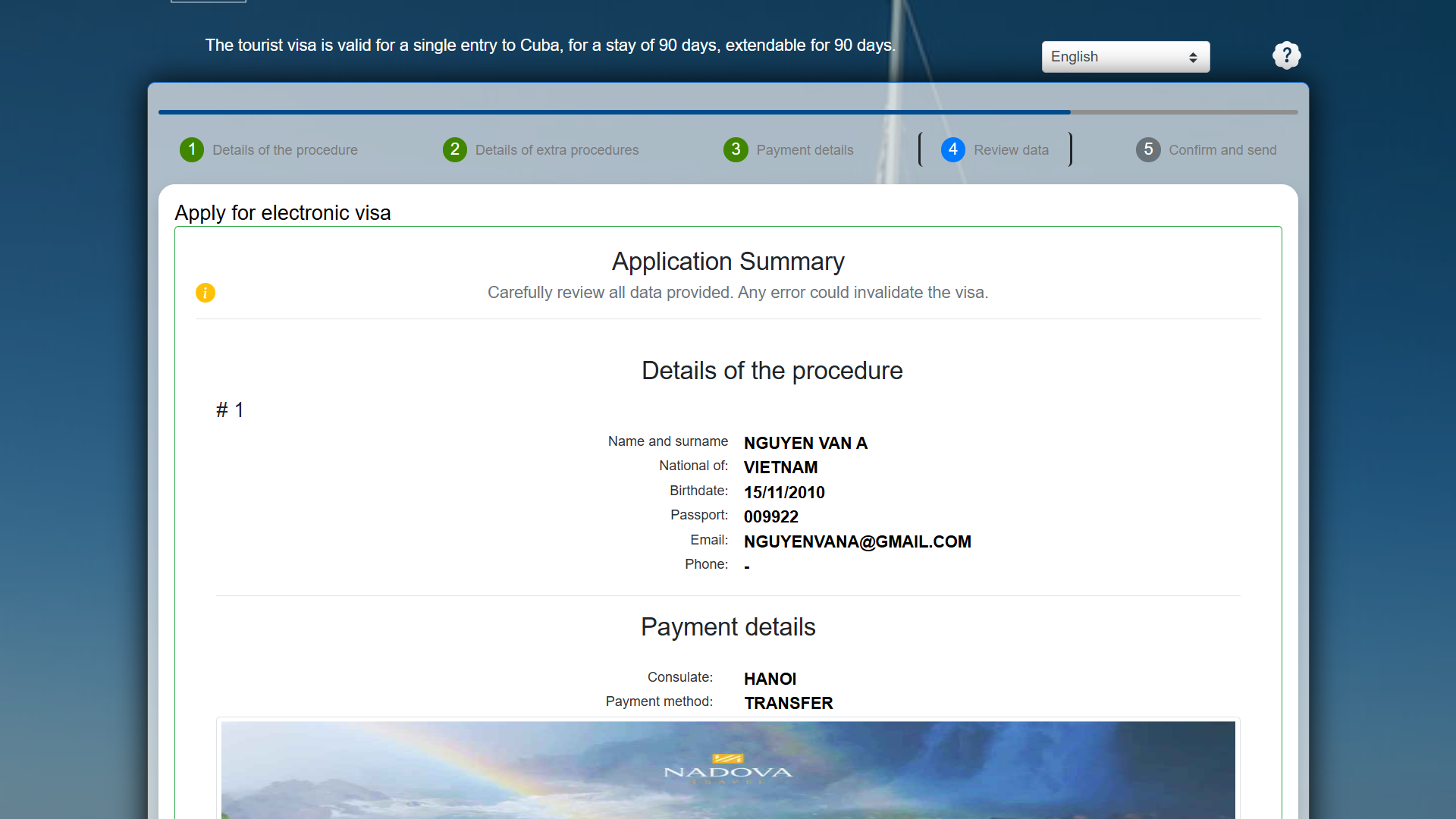Click the TRANSFER payment method value
Screen dimensions: 1456x819
pos(788,703)
